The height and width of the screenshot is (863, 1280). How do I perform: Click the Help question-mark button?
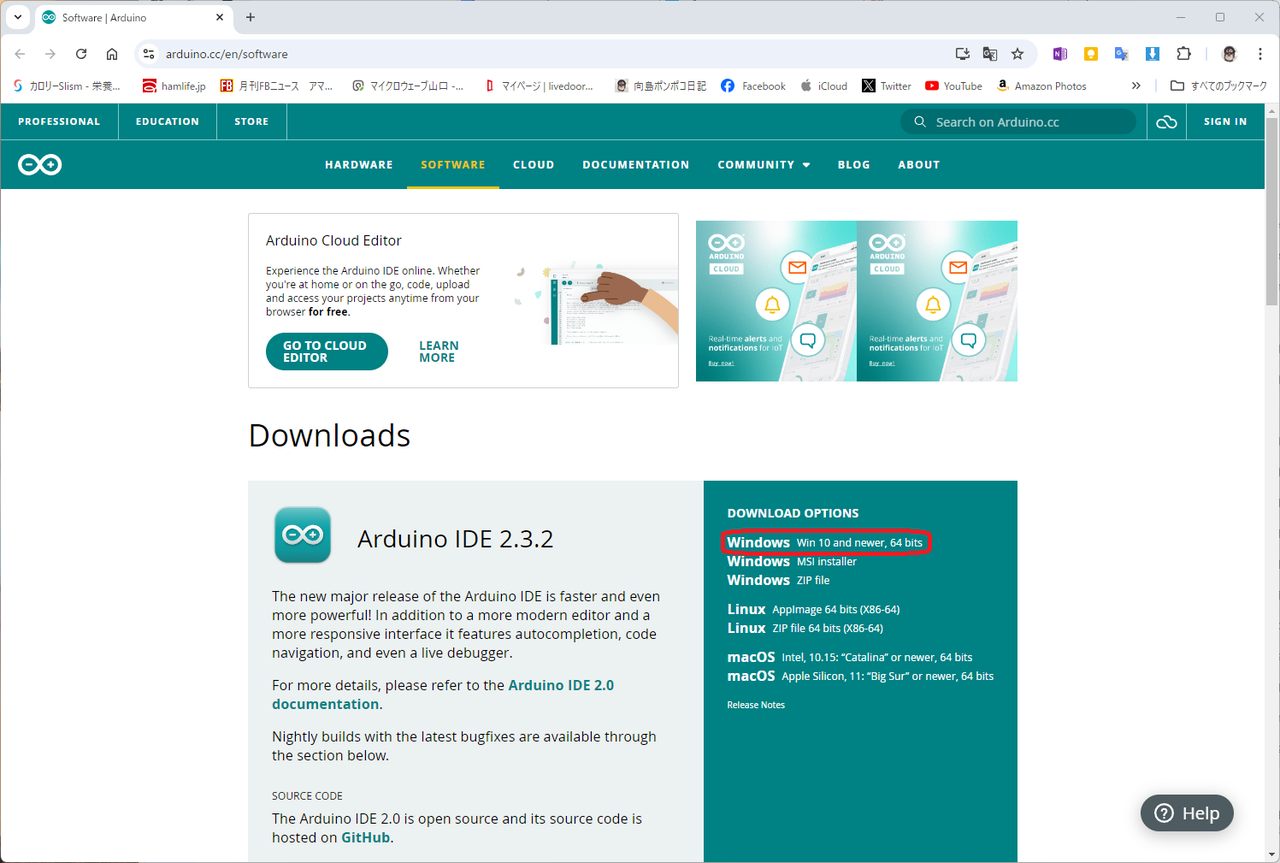pyautogui.click(x=1186, y=813)
